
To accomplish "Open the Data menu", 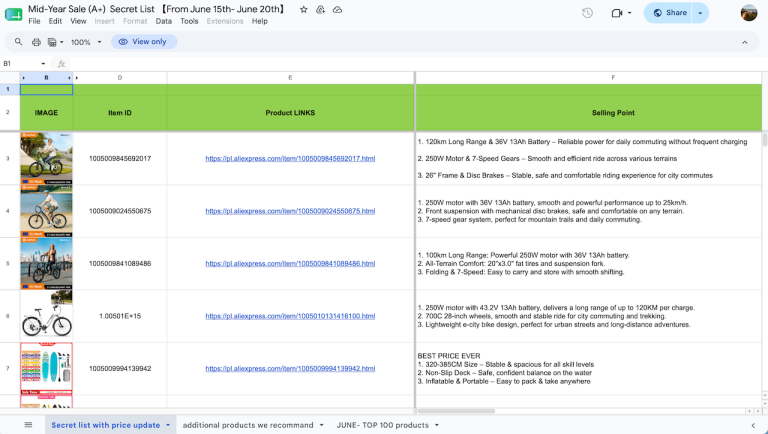I will [x=164, y=21].
